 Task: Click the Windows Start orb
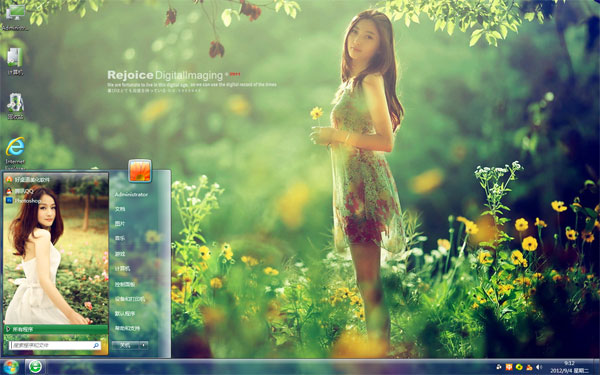coord(11,367)
